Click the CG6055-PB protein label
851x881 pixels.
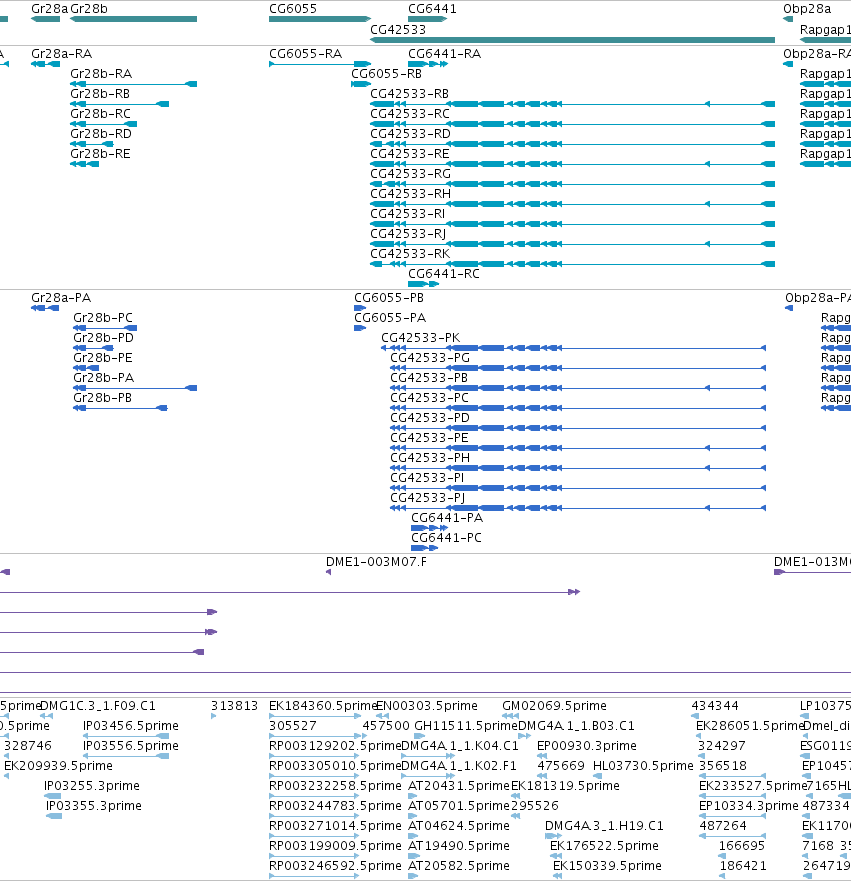tap(389, 298)
